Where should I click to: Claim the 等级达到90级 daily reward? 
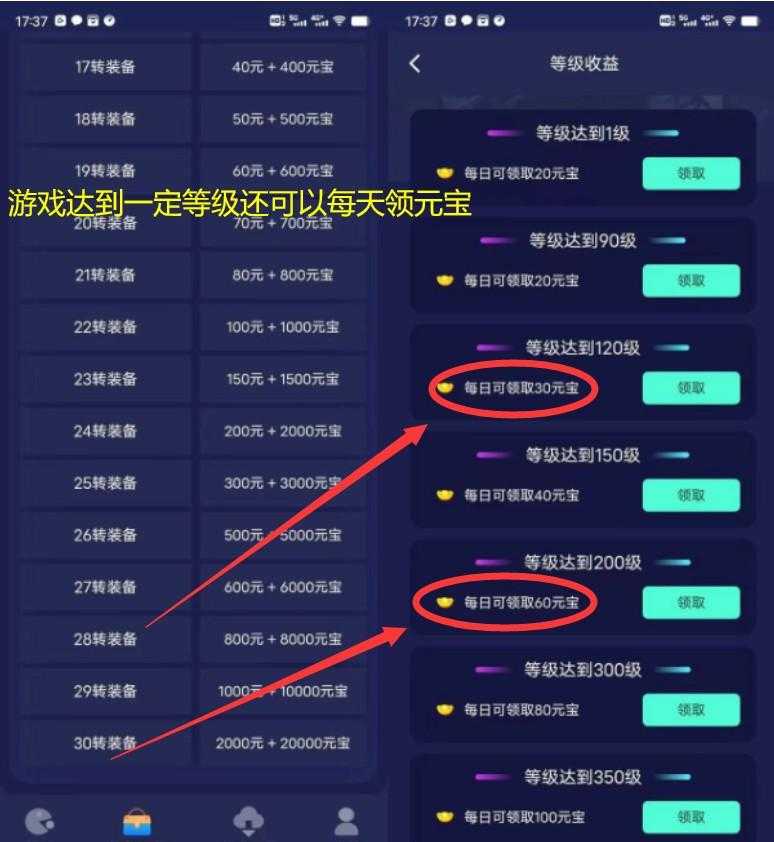pyautogui.click(x=691, y=280)
